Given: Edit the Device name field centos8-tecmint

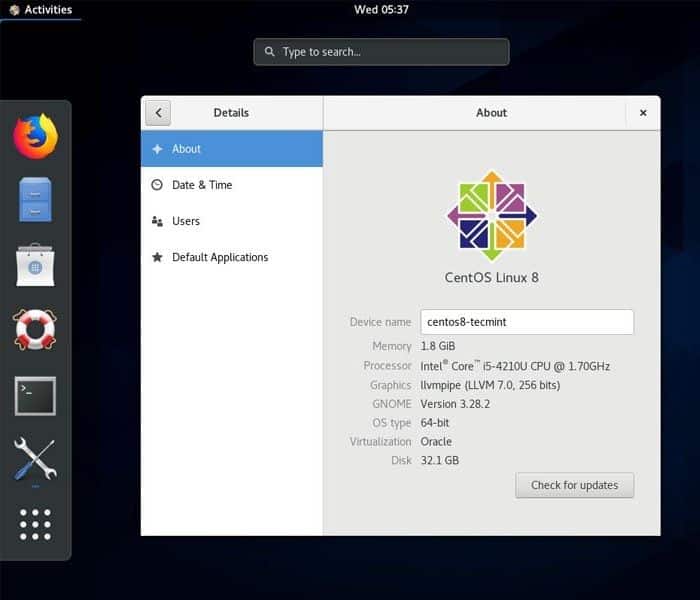Looking at the screenshot, I should coord(527,322).
